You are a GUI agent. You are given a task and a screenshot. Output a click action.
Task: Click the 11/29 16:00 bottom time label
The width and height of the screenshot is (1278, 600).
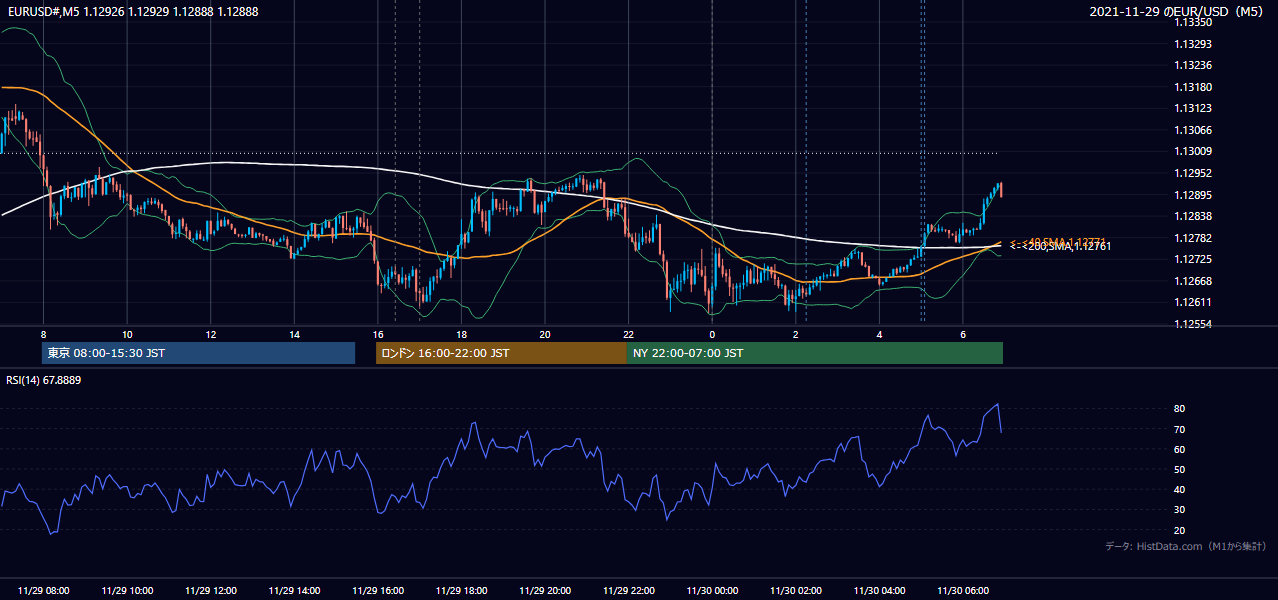[378, 591]
